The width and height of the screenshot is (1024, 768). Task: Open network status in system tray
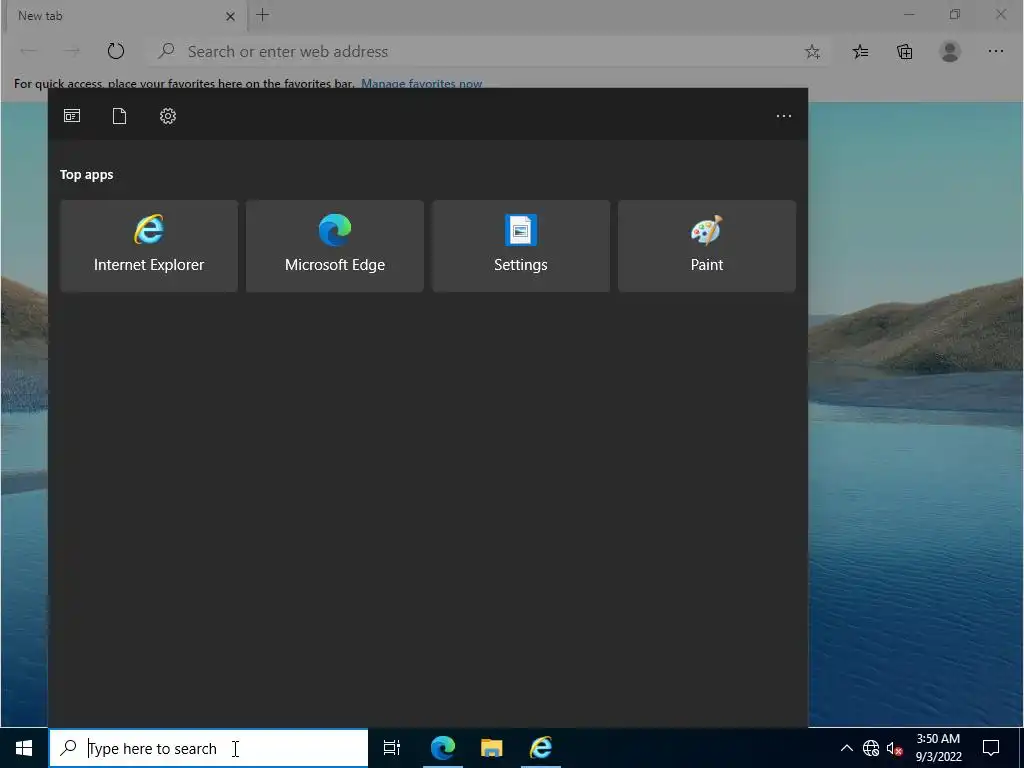click(x=871, y=748)
